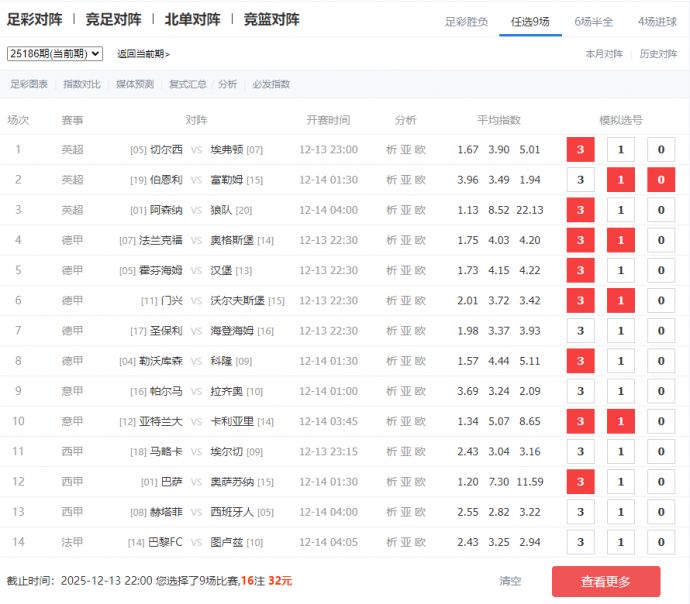
Task: Open the 足彩图表 link
Action: point(29,85)
